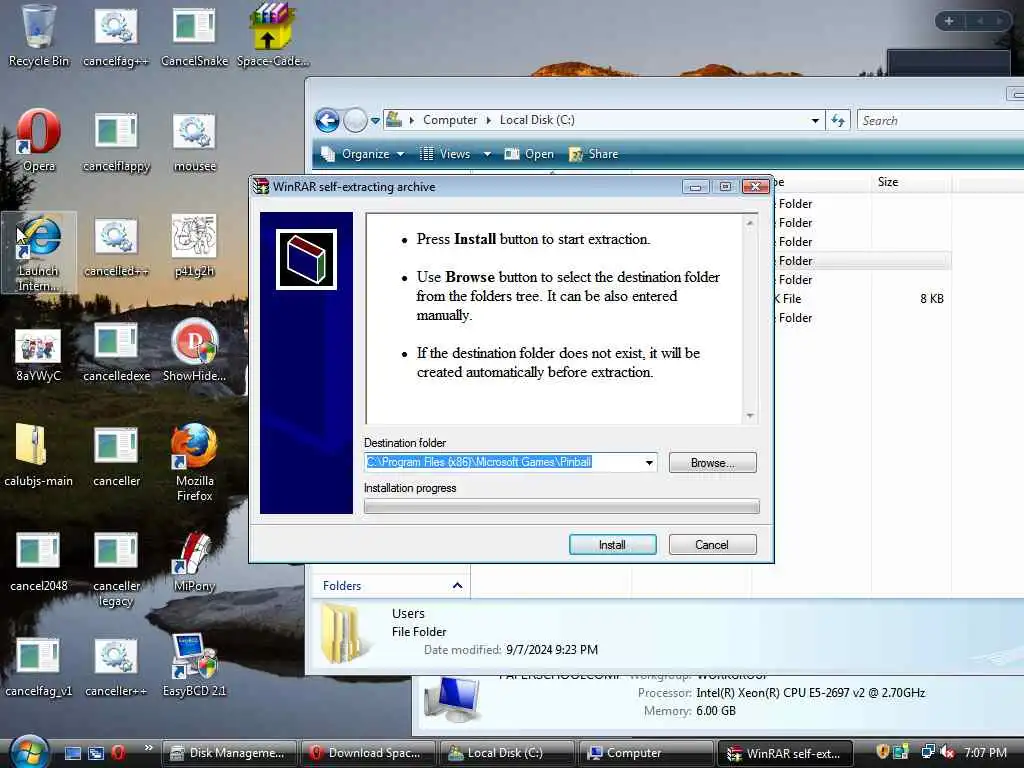The image size is (1024, 768).
Task: Open the cancelfag++ desktop icon
Action: coord(116,36)
